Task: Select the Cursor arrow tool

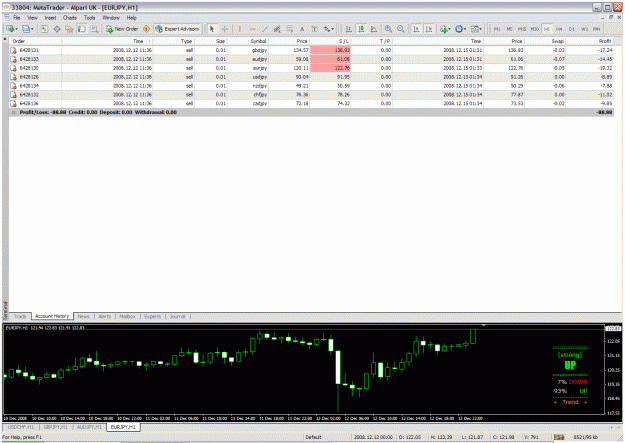Action: tap(212, 29)
